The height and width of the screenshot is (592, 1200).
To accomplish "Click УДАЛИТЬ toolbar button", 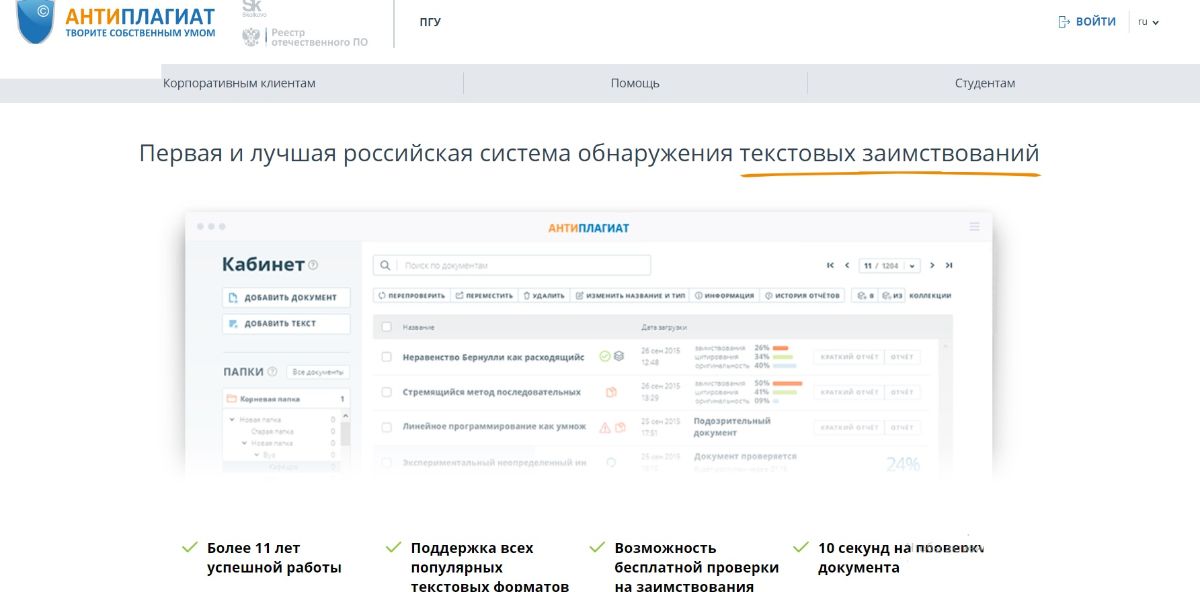I will 545,295.
